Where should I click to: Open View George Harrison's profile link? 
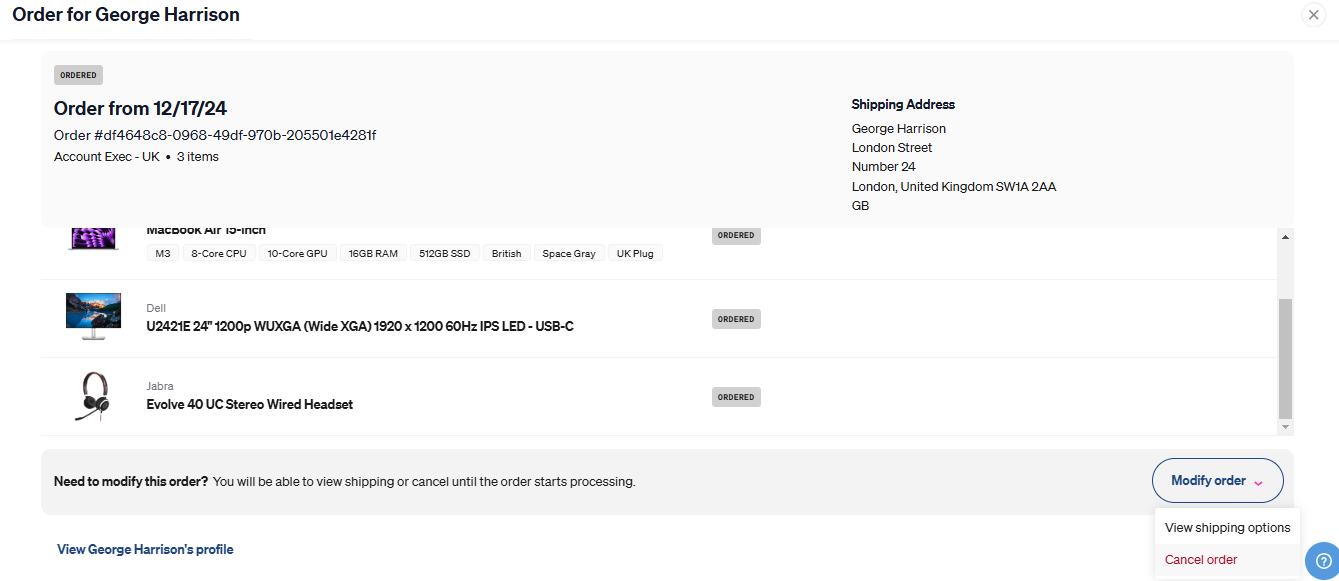(145, 549)
